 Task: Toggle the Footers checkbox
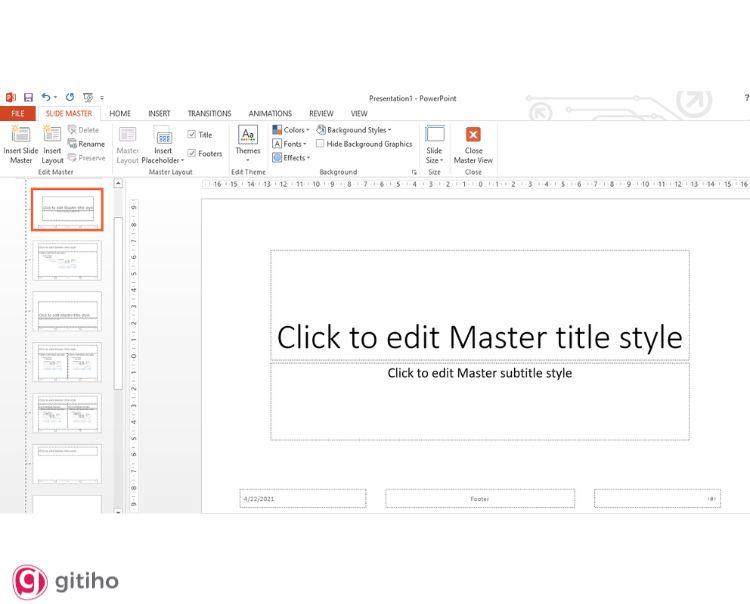click(192, 153)
